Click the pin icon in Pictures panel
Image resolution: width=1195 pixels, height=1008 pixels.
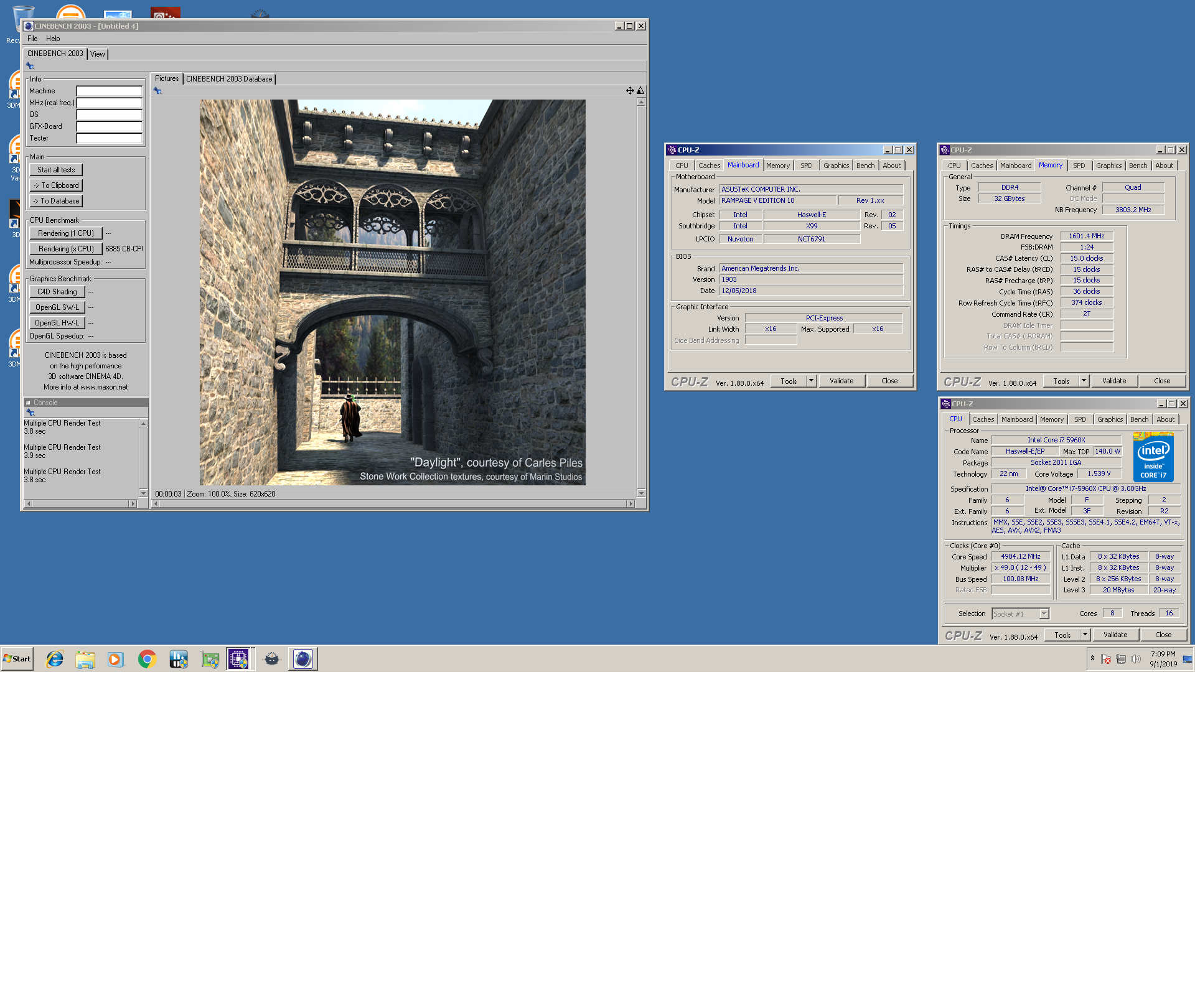click(157, 91)
